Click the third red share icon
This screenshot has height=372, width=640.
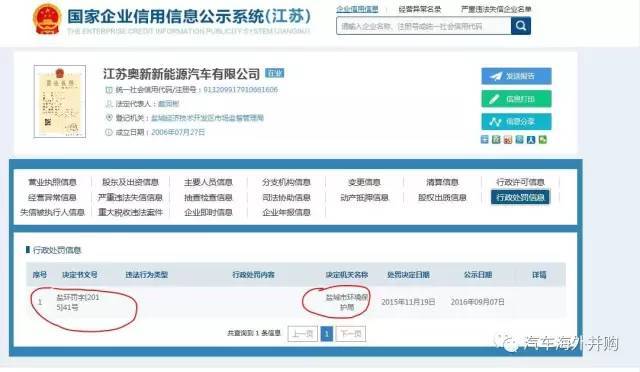point(508,140)
